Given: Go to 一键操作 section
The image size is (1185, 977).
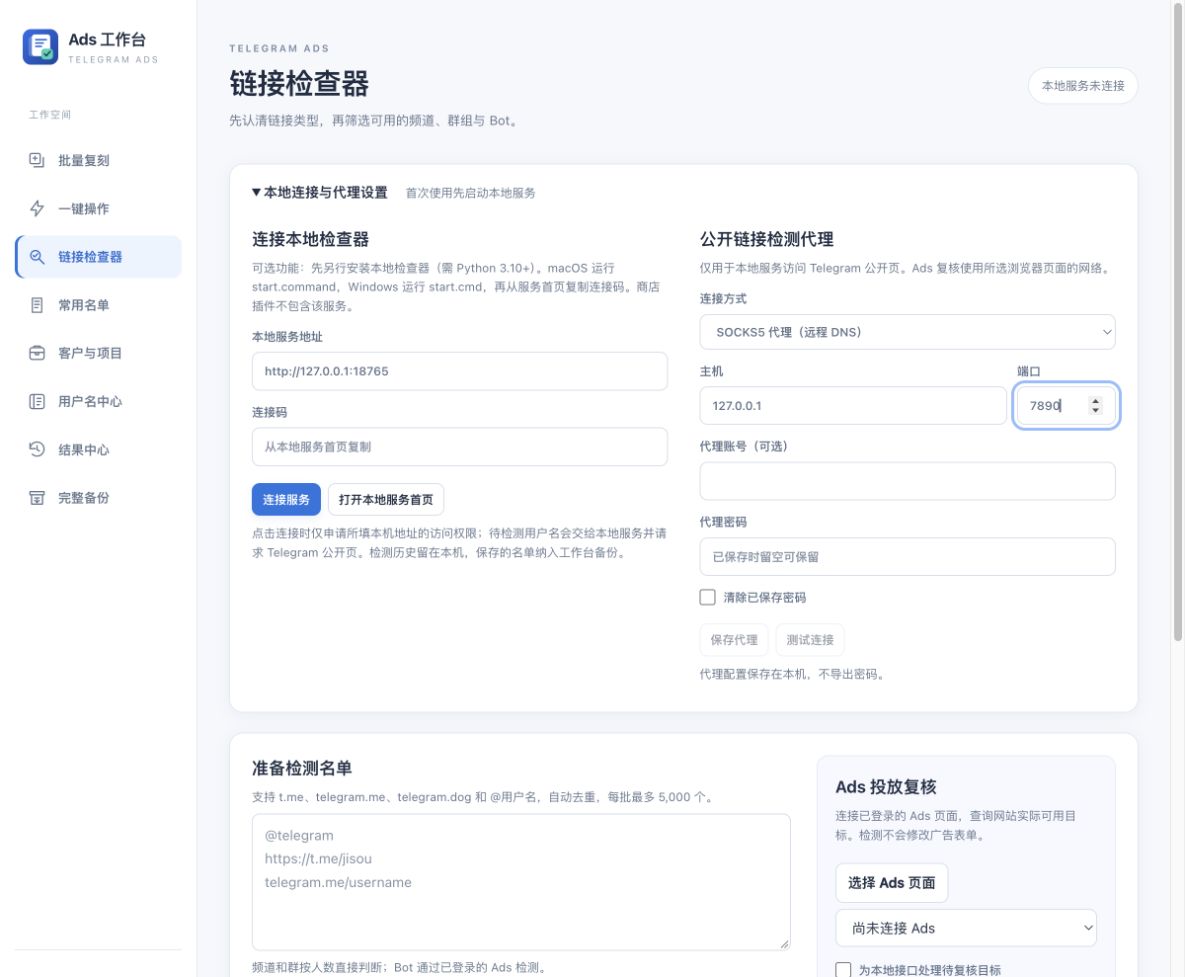Looking at the screenshot, I should click(98, 209).
